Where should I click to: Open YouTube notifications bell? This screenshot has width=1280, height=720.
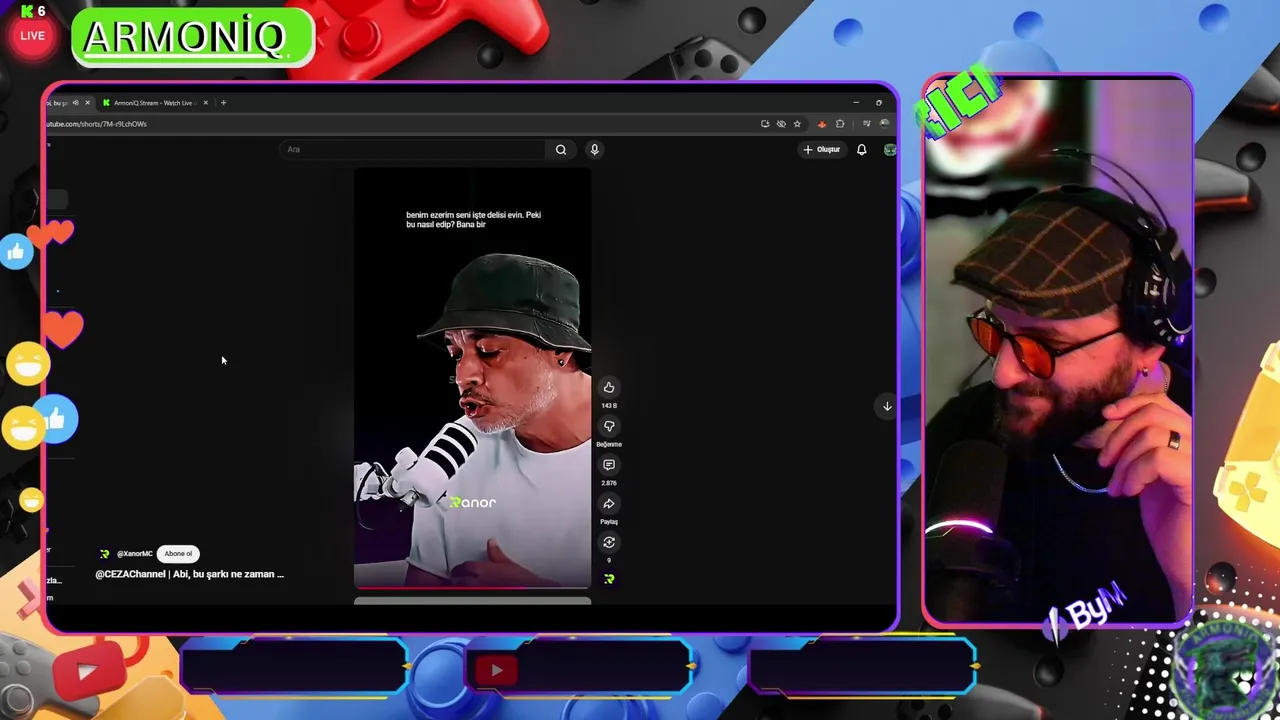click(x=861, y=149)
